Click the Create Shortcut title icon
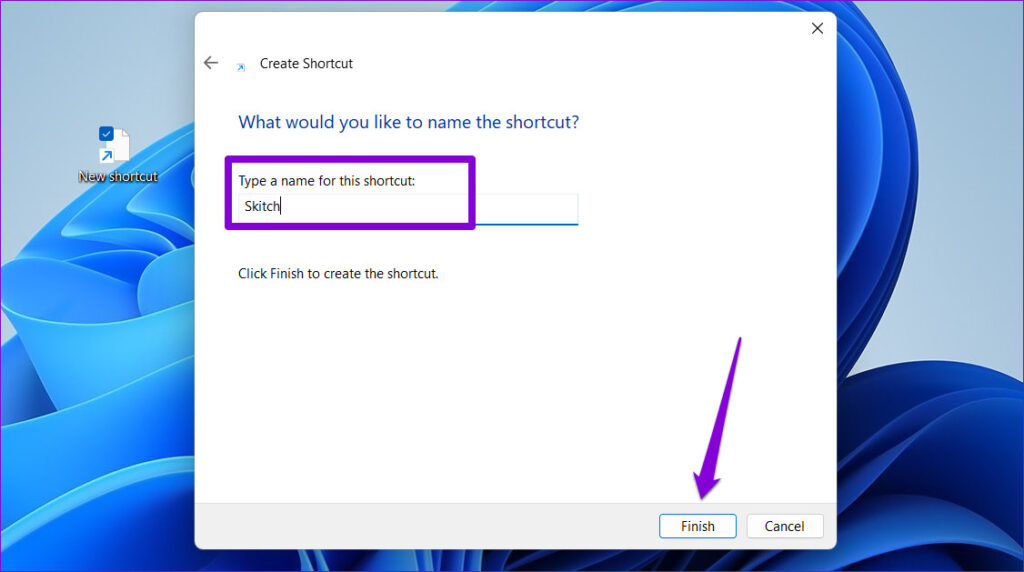The height and width of the screenshot is (572, 1024). tap(241, 67)
